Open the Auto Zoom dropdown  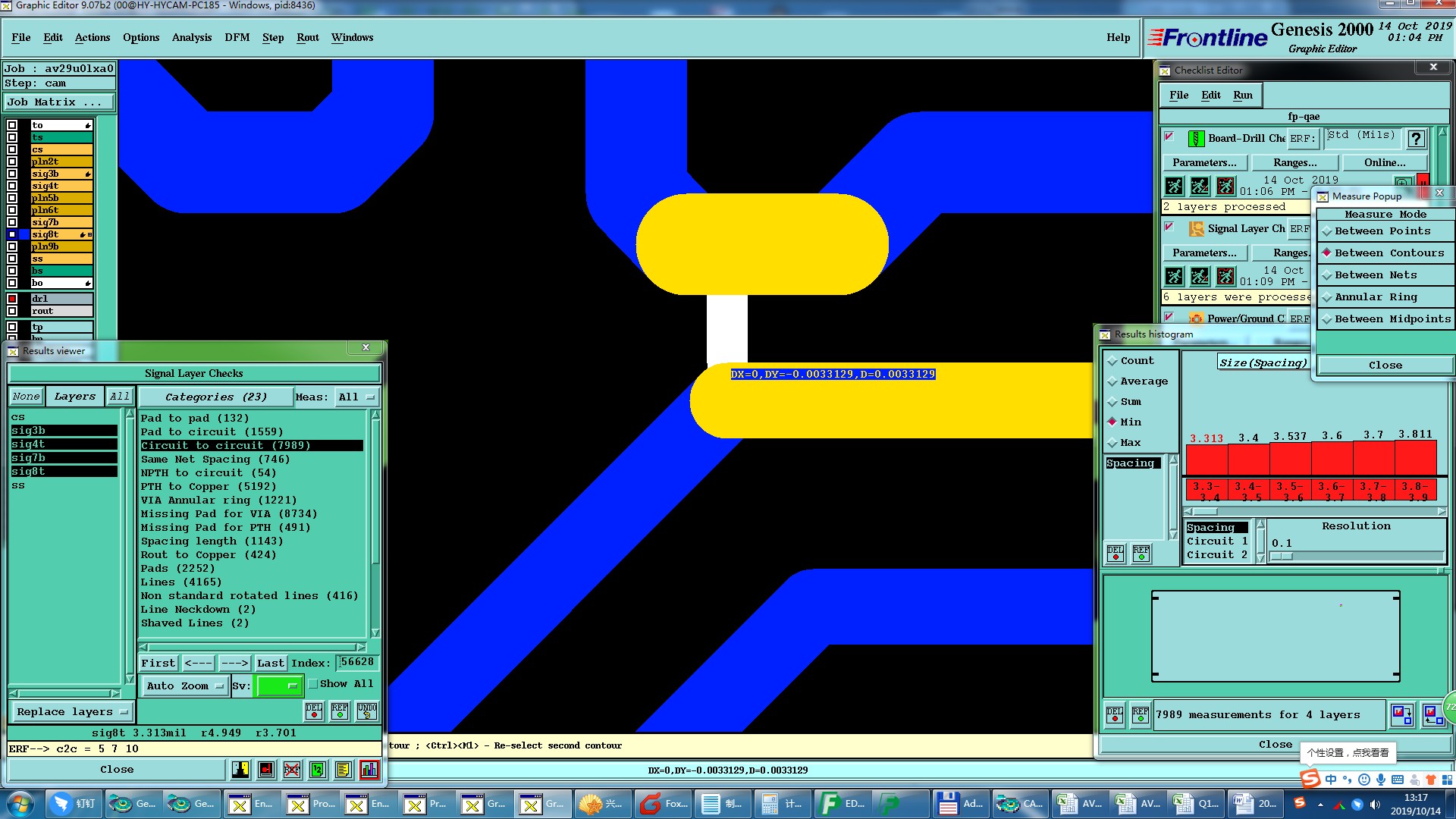(185, 686)
